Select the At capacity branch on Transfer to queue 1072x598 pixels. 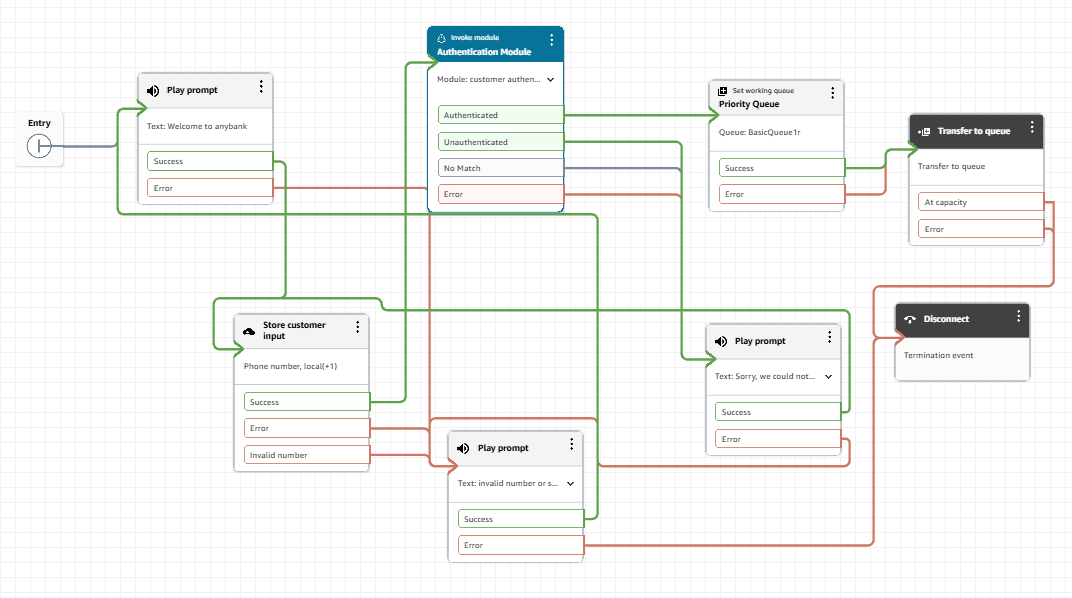point(979,202)
